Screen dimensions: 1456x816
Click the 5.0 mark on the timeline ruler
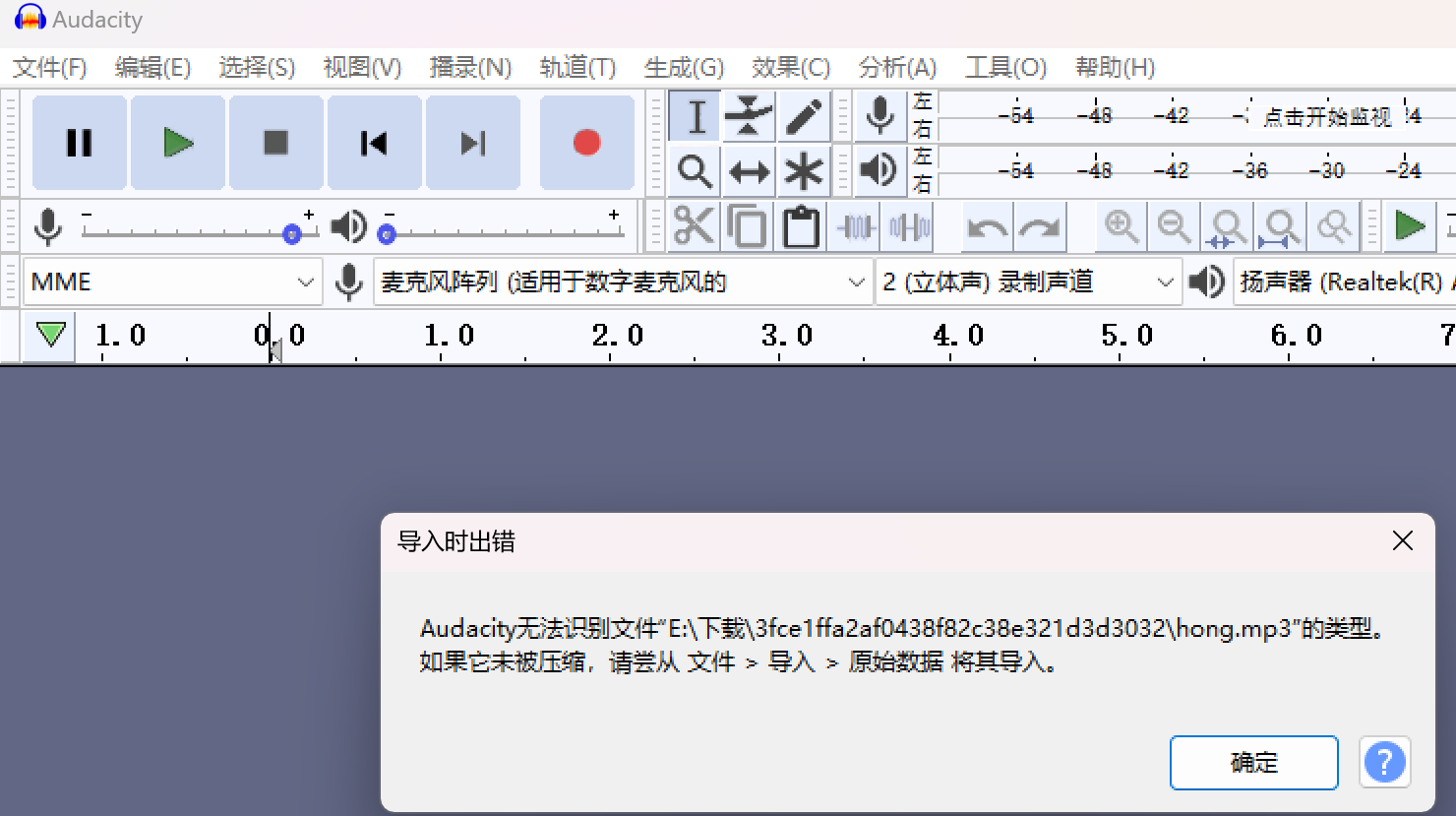click(1126, 336)
